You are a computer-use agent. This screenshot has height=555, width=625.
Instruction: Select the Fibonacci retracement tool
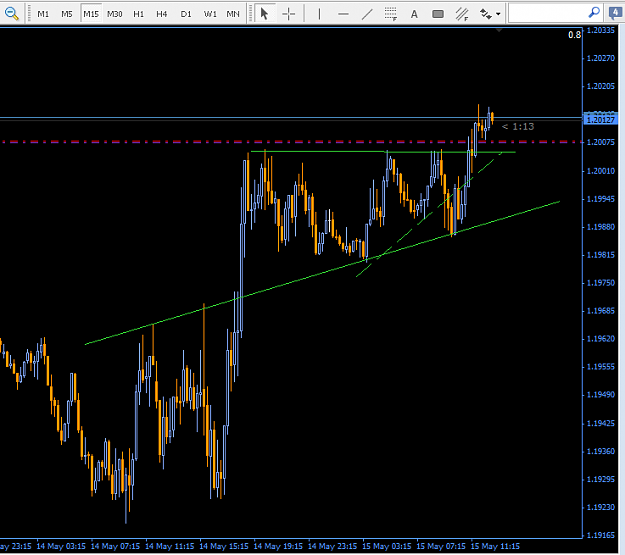[x=391, y=14]
